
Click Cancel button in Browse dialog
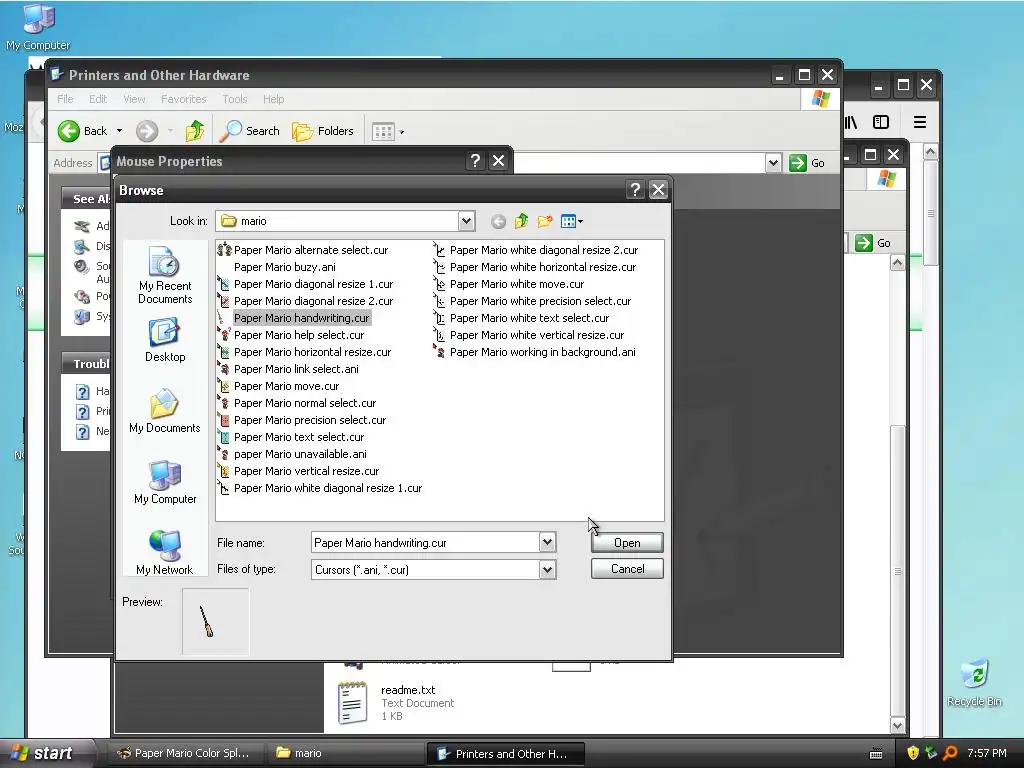coord(627,569)
